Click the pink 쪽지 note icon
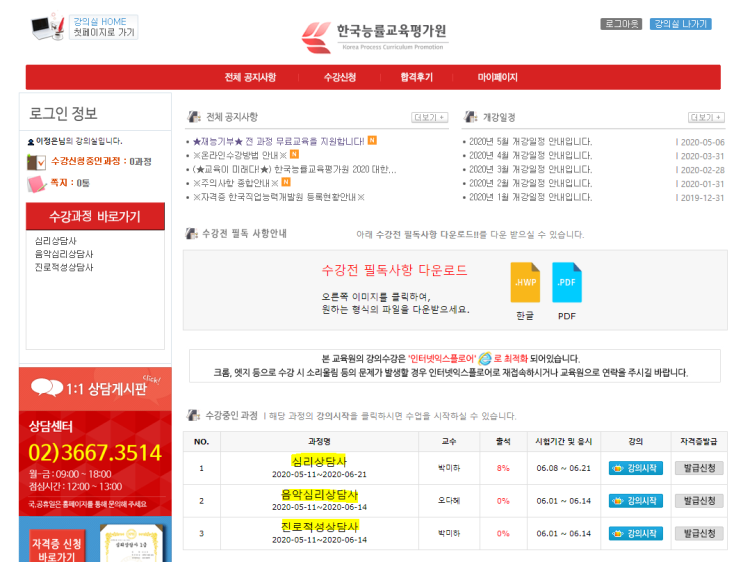The image size is (743, 562). [36, 184]
